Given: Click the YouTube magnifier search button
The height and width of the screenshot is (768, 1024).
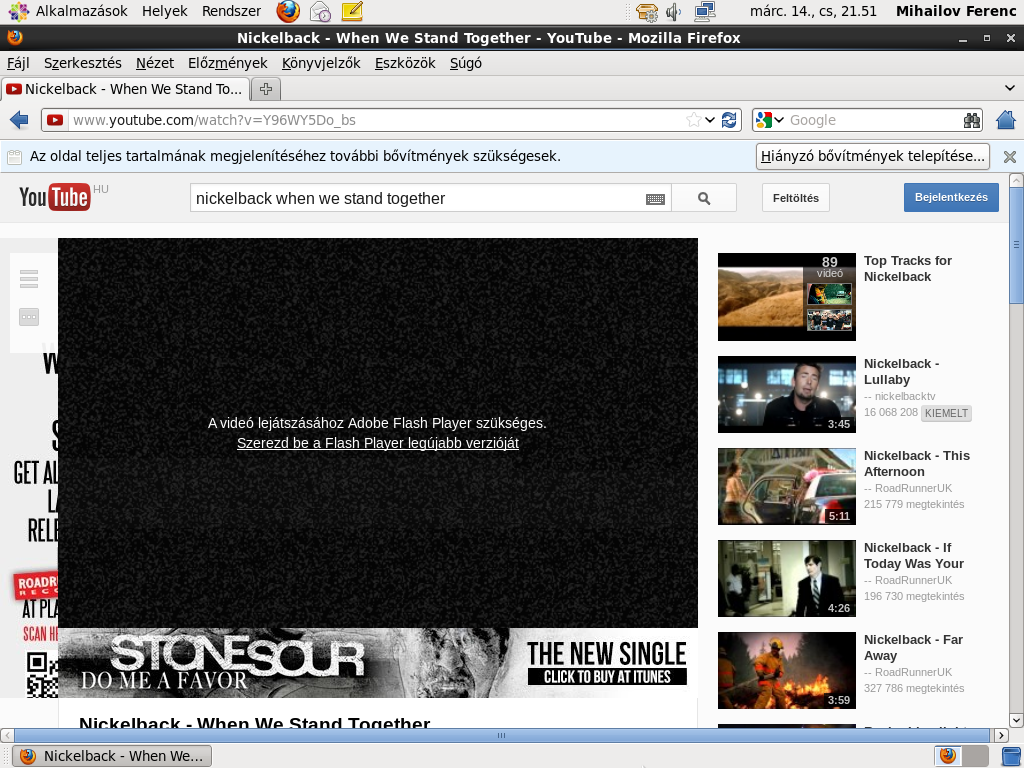Looking at the screenshot, I should pos(704,198).
